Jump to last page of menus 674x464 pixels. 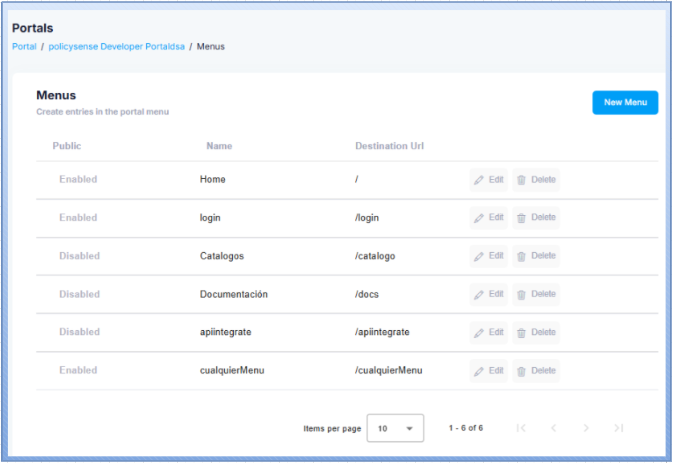click(x=619, y=428)
